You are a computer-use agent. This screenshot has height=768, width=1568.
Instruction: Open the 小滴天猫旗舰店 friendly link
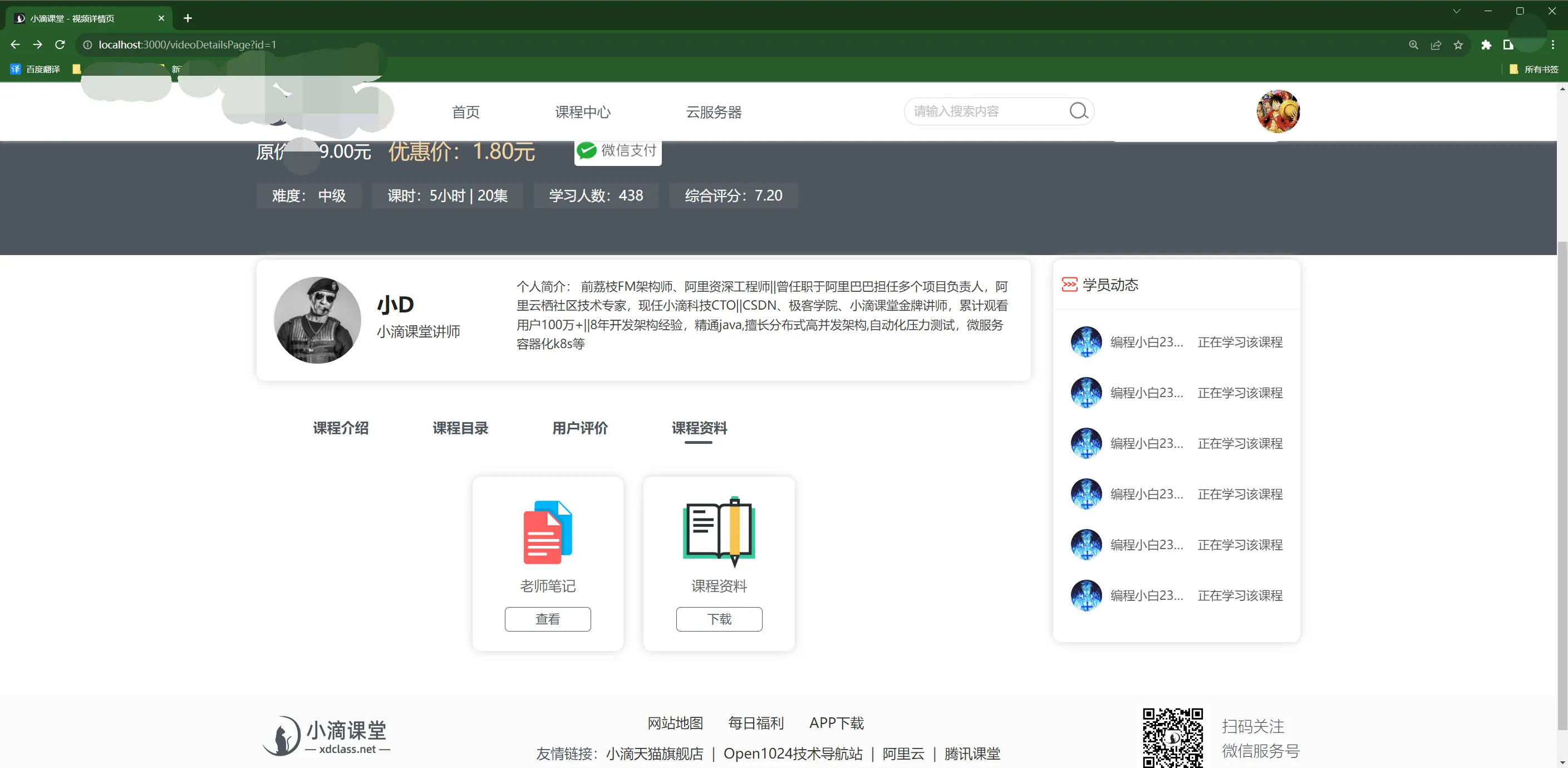(655, 754)
